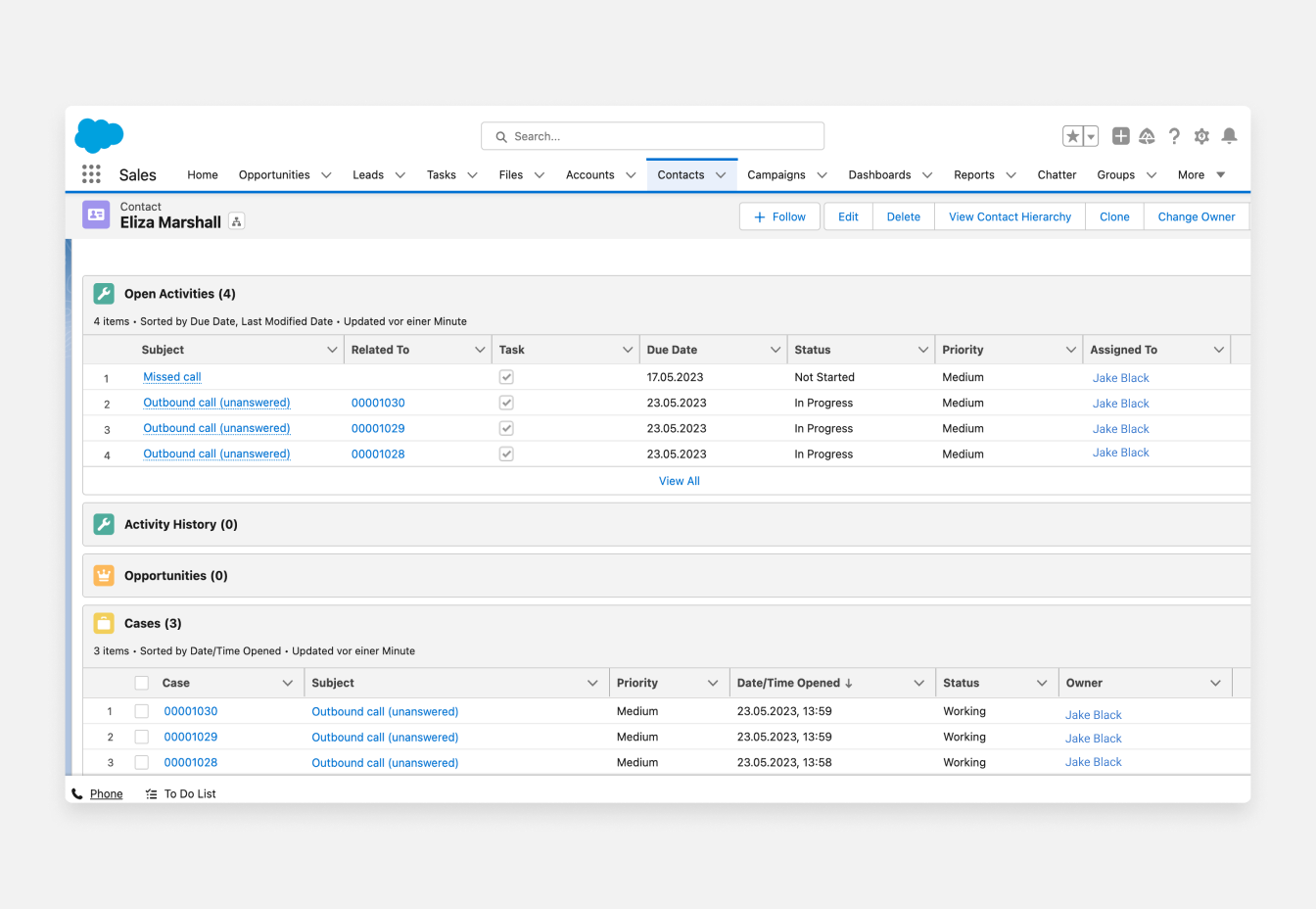Open the Trailhead guidance icon

1147,136
